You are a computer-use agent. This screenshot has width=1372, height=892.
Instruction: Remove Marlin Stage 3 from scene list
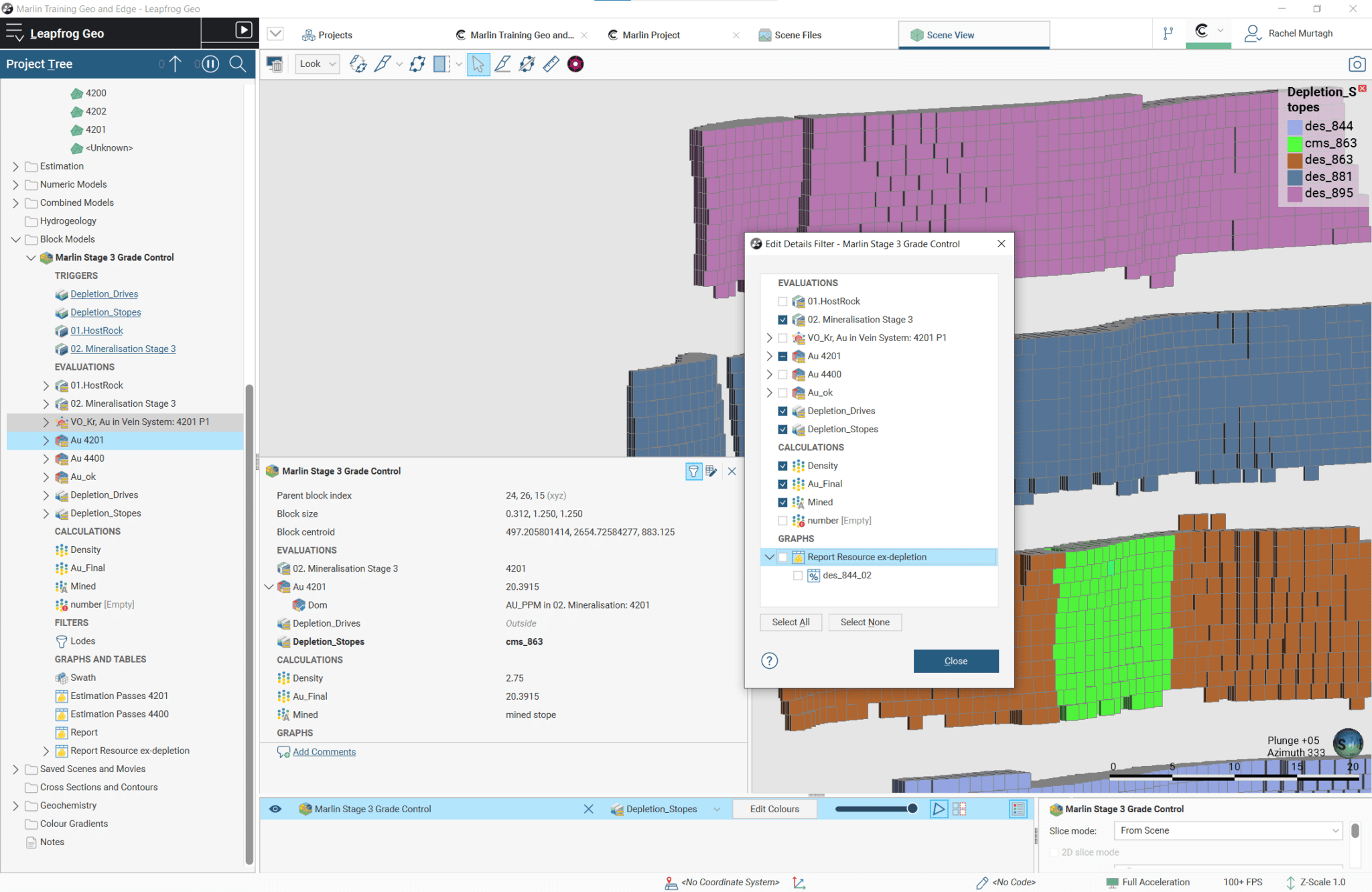coord(588,809)
